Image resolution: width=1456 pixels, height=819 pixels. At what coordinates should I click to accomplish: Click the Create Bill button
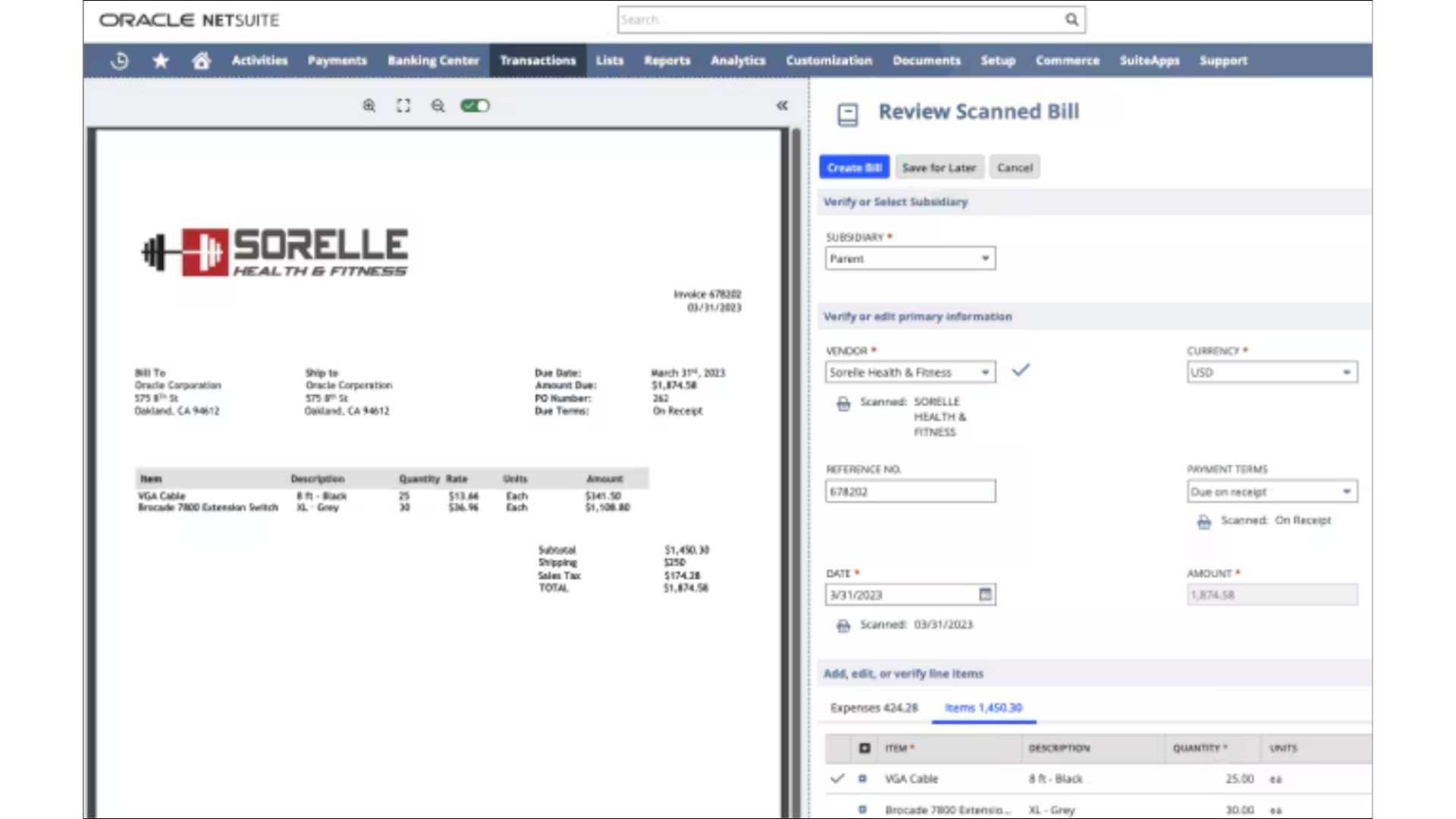(854, 167)
